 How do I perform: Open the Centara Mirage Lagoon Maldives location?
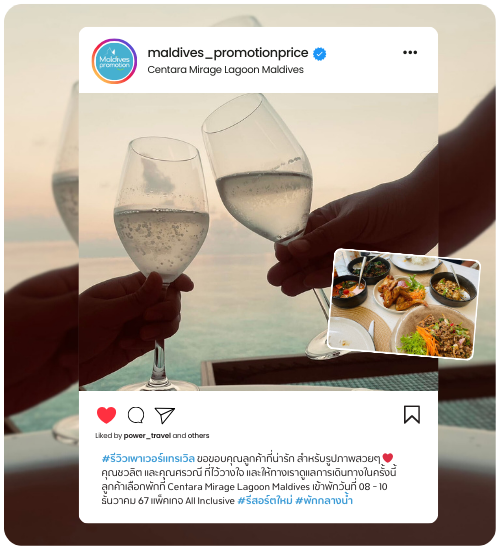pyautogui.click(x=225, y=70)
